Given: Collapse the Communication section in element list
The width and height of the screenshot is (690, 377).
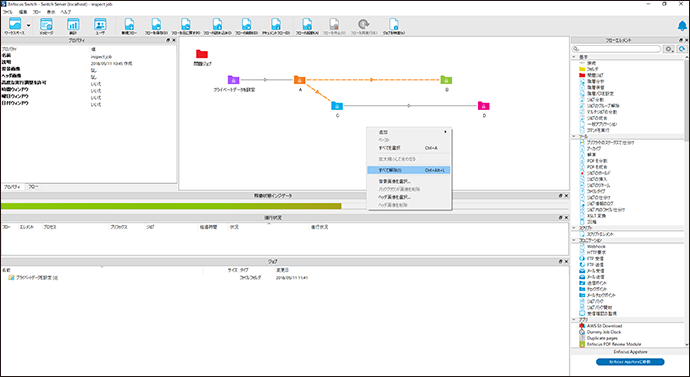Looking at the screenshot, I should click(574, 240).
